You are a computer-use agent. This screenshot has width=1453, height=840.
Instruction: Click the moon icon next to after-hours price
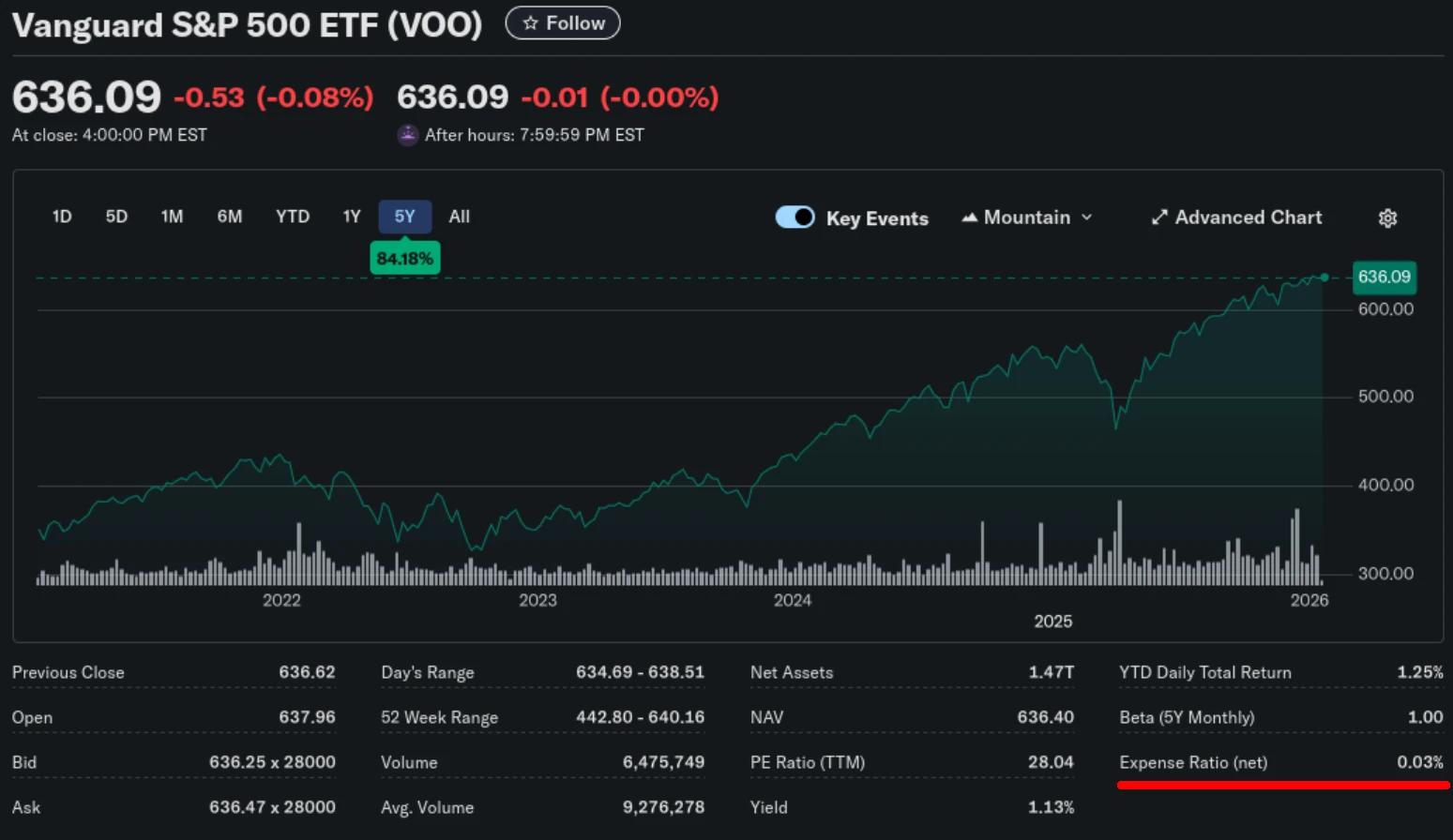coord(407,135)
